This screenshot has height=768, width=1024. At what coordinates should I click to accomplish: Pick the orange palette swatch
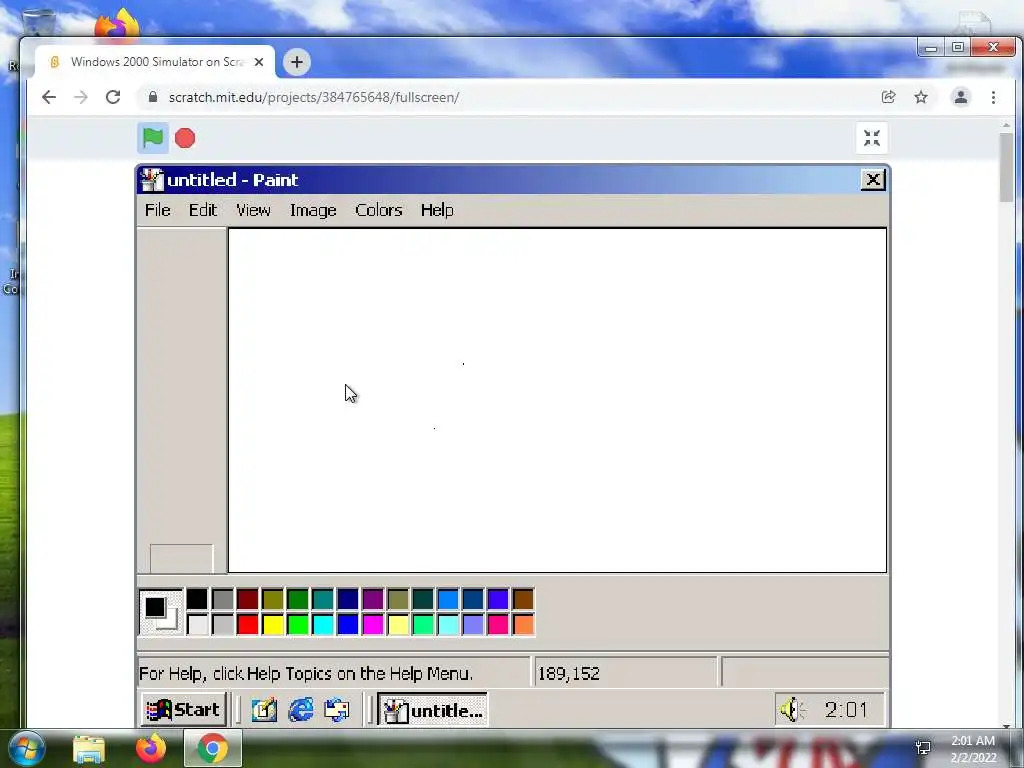pos(523,624)
